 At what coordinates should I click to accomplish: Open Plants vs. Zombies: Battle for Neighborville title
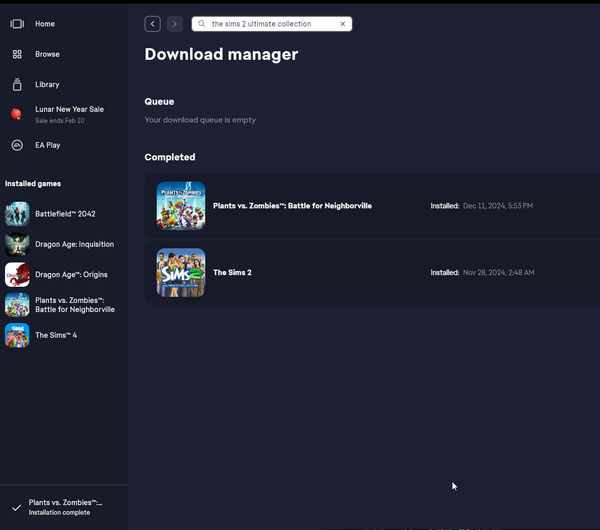pos(292,206)
